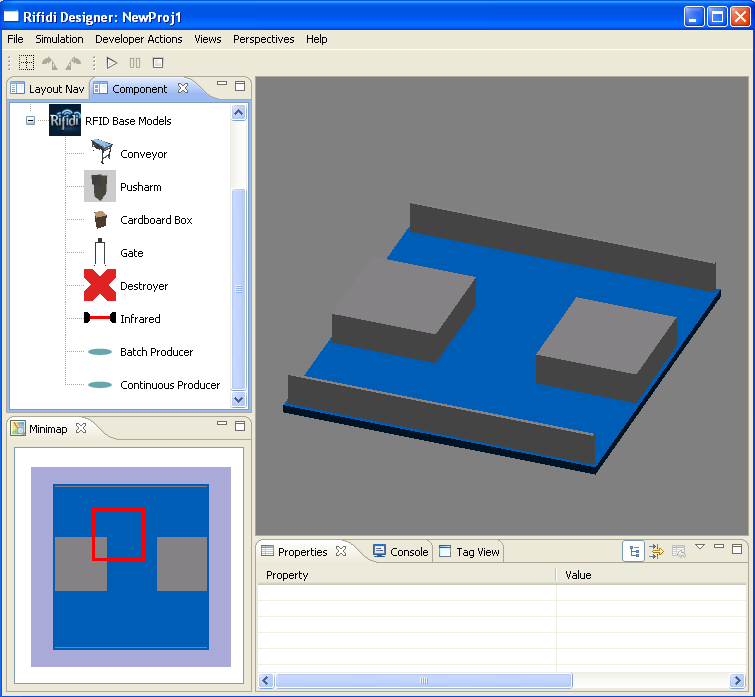
Task: Click the red viewport rectangle in the minimap
Action: click(118, 534)
